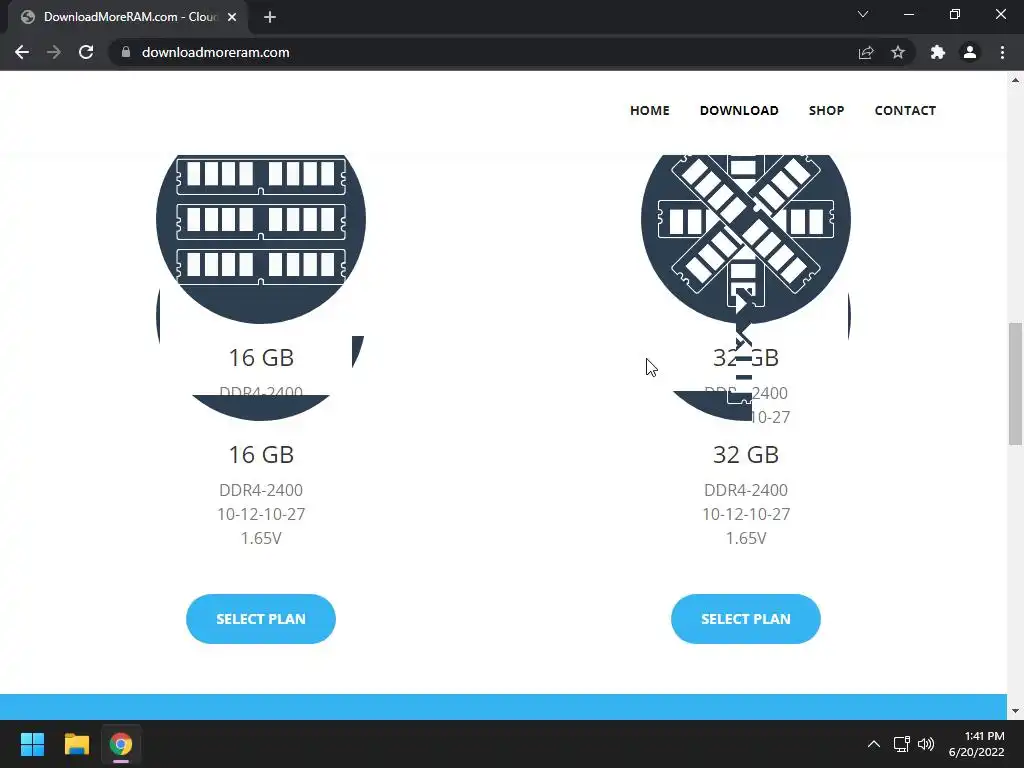Screen dimensions: 1024x768
Task: View site security lock info
Action: coord(126,52)
